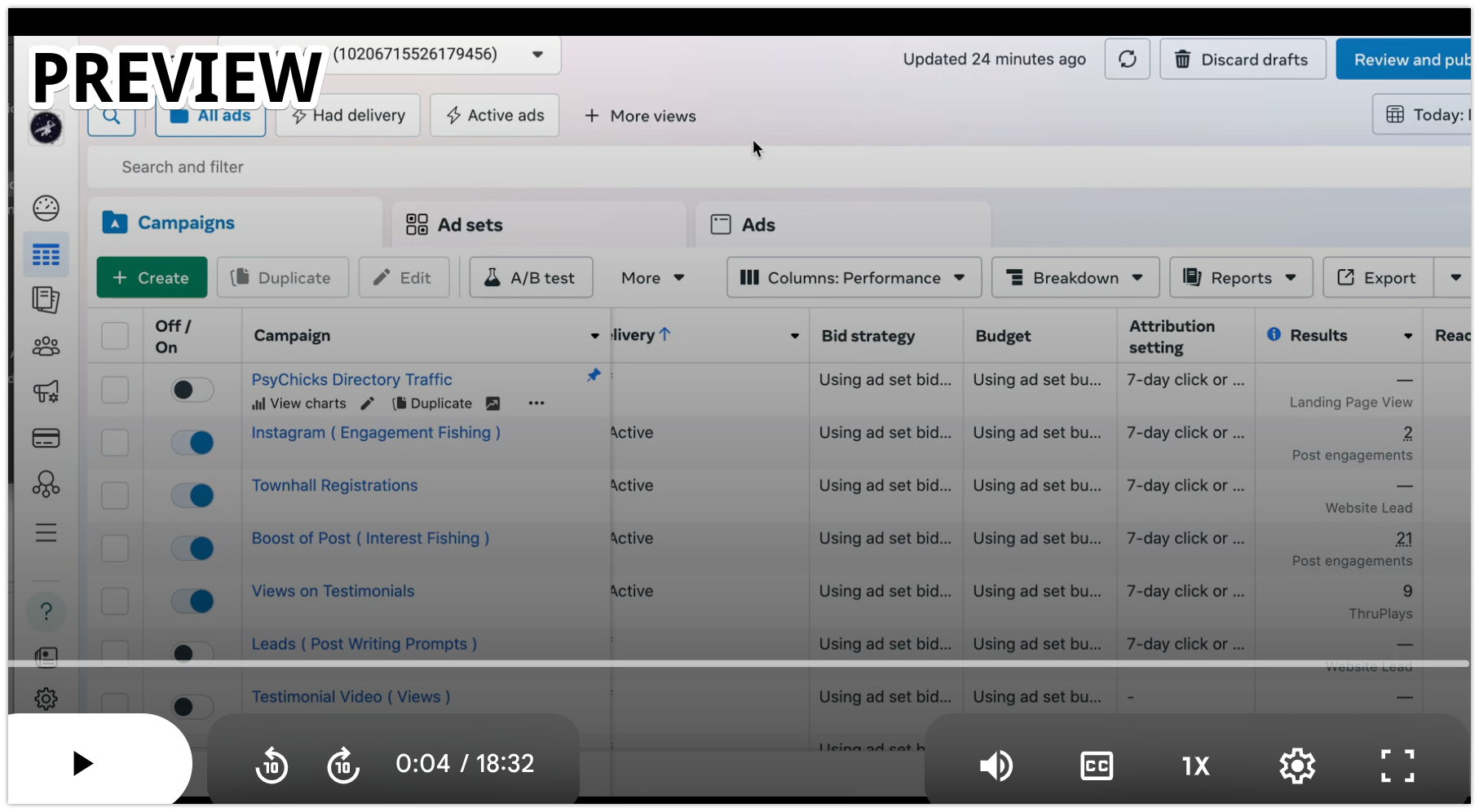Switch to the Ad sets tab
Image resolution: width=1479 pixels, height=812 pixels.
pyautogui.click(x=539, y=224)
